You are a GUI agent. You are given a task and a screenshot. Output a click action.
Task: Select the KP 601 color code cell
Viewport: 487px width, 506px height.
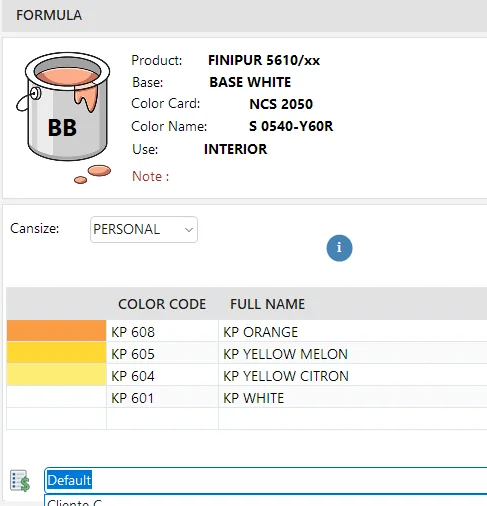point(162,398)
